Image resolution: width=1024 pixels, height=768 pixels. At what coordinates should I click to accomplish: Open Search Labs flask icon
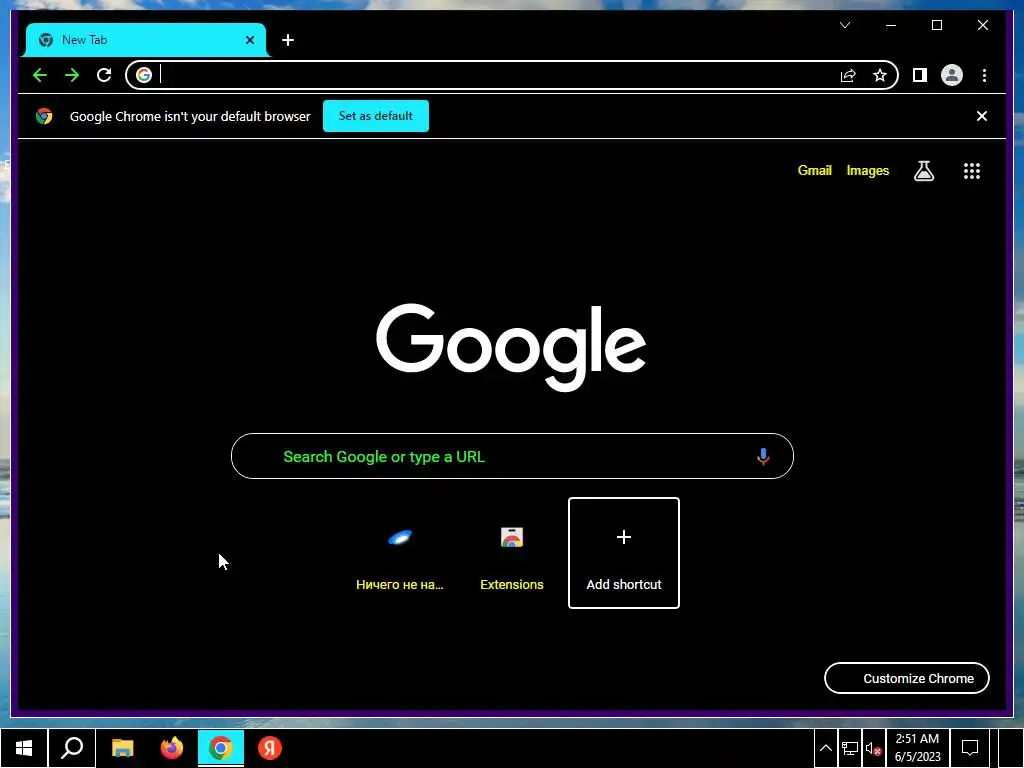[x=923, y=170]
